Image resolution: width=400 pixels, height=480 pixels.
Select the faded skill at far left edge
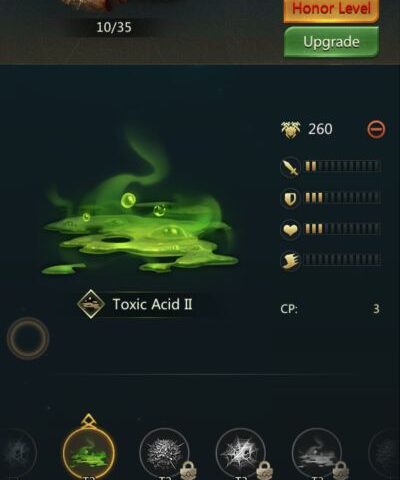(17, 453)
